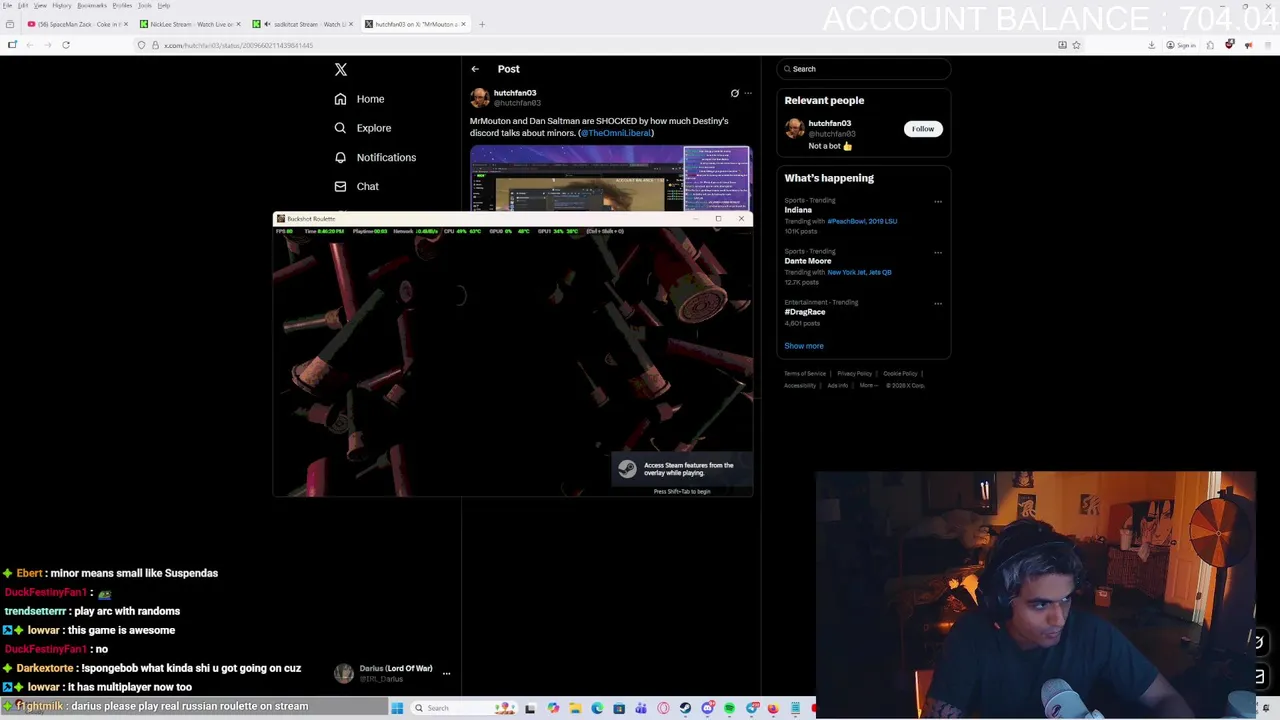Viewport: 1280px width, 720px height.
Task: Mute the sadkitcat Stream tab audio
Action: click(268, 24)
